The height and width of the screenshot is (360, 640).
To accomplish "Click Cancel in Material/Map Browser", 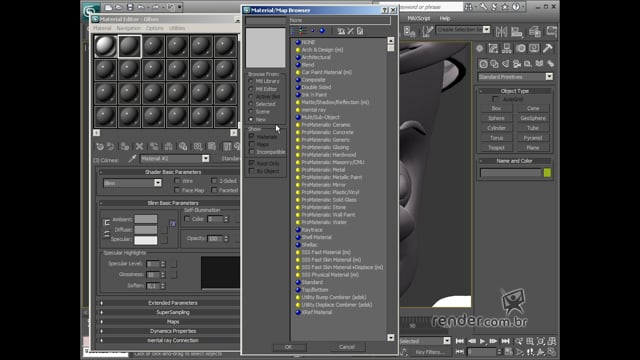I will [347, 347].
